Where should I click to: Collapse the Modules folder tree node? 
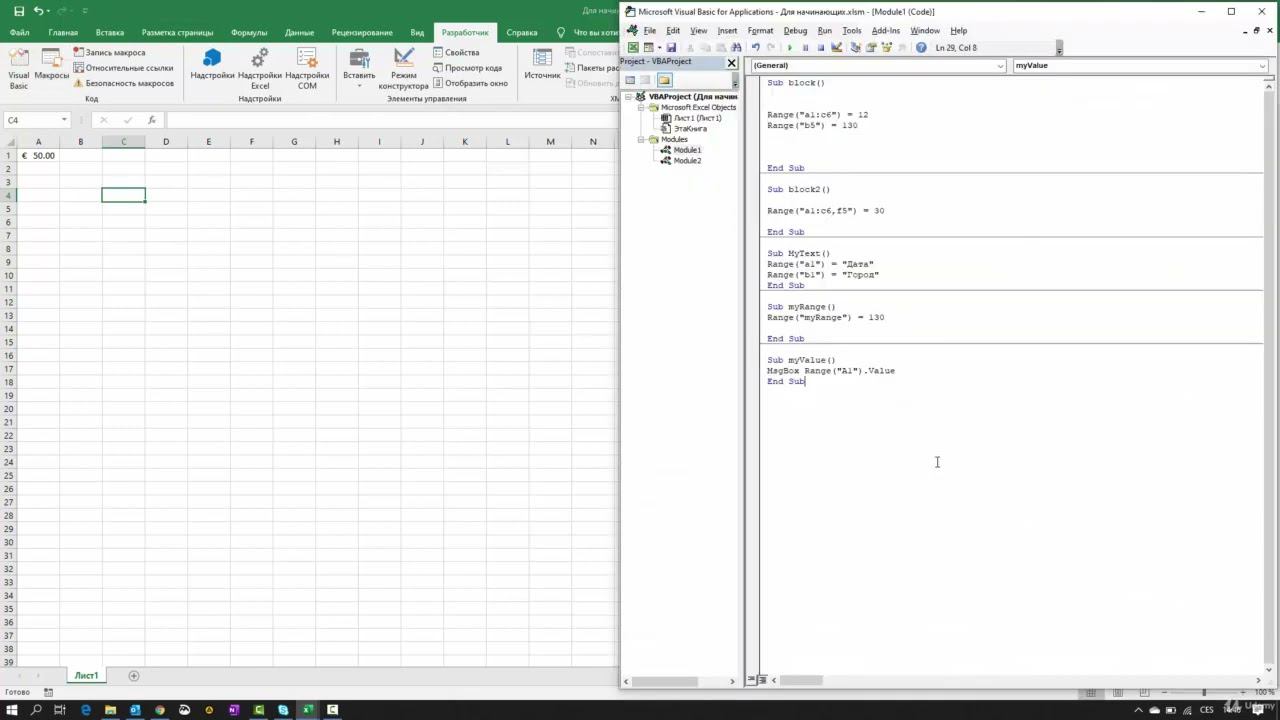[643, 139]
